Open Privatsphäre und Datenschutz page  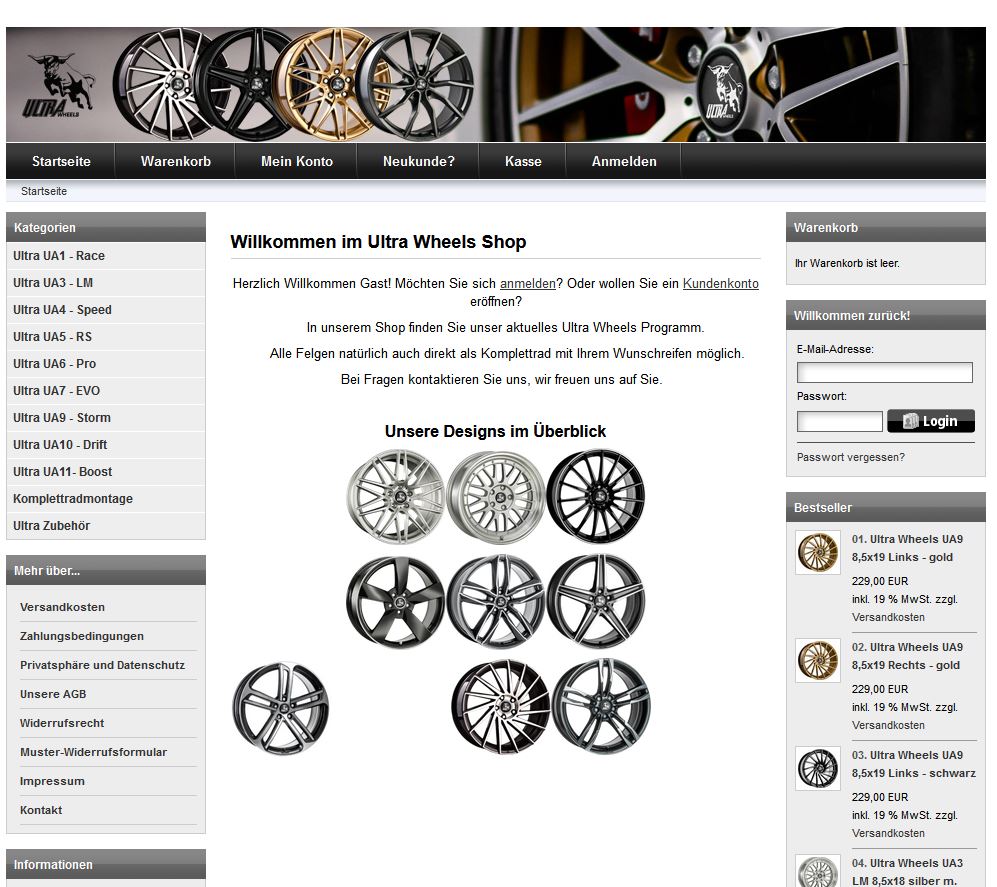click(102, 665)
